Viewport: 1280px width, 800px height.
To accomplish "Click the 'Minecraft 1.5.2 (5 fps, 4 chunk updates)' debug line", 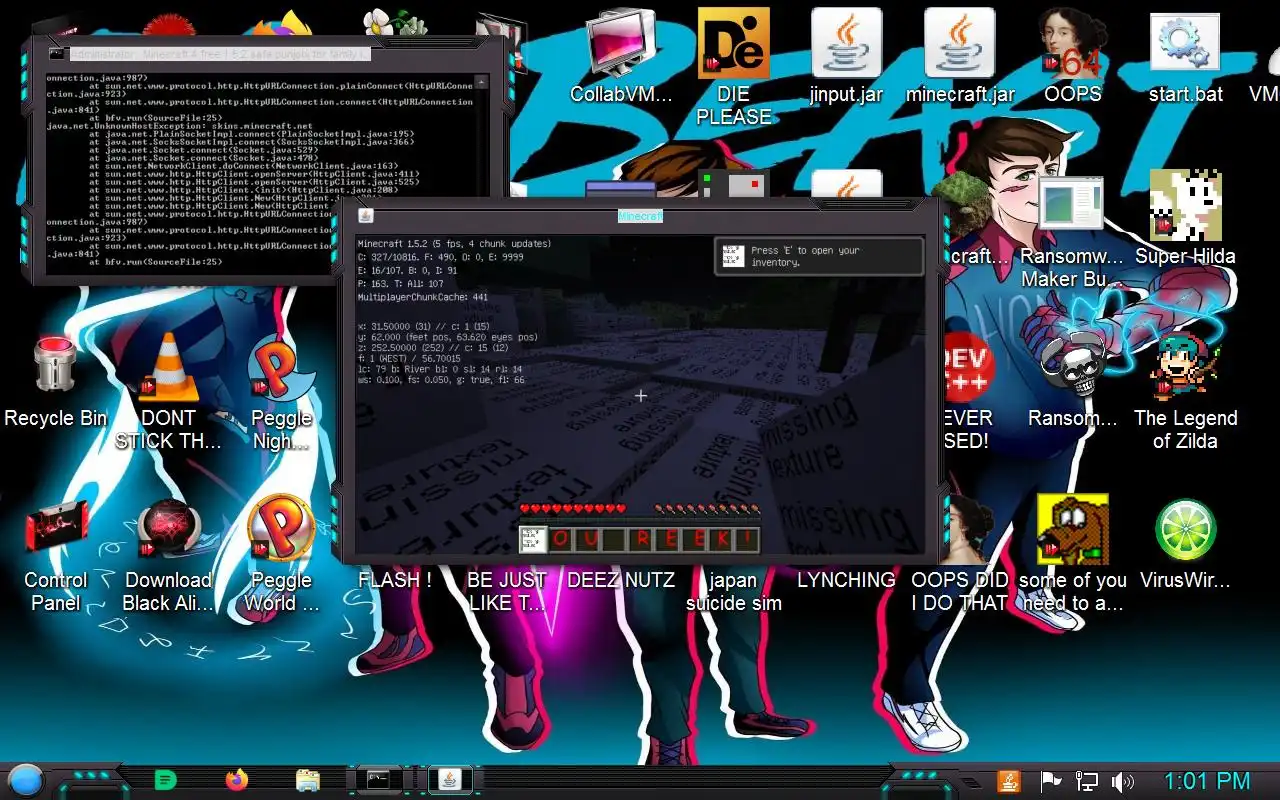I will point(454,244).
